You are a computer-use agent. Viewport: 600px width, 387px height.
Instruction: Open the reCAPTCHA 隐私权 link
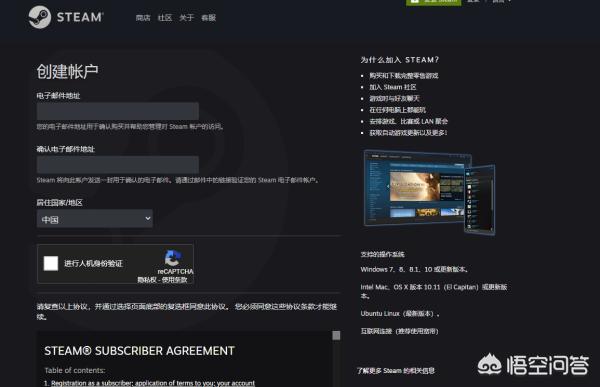pyautogui.click(x=147, y=280)
